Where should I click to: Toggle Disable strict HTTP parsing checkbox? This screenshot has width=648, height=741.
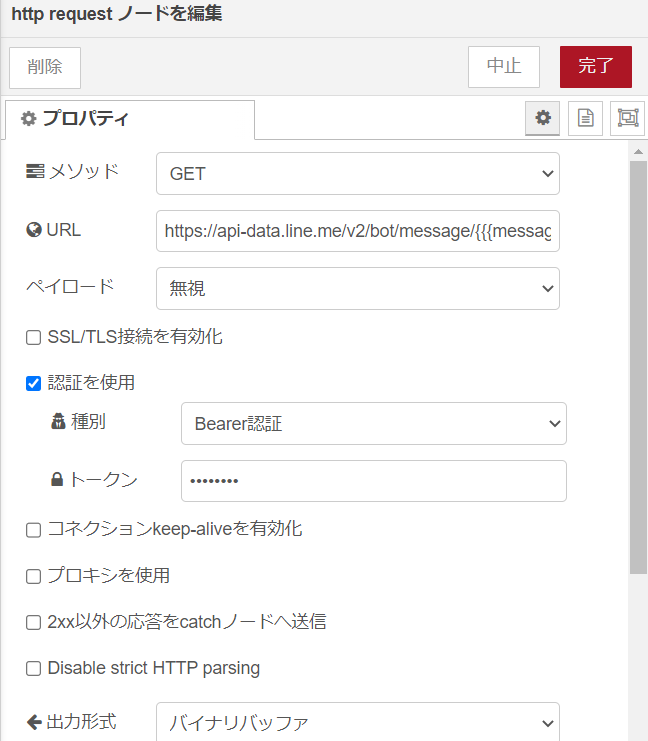(33, 669)
